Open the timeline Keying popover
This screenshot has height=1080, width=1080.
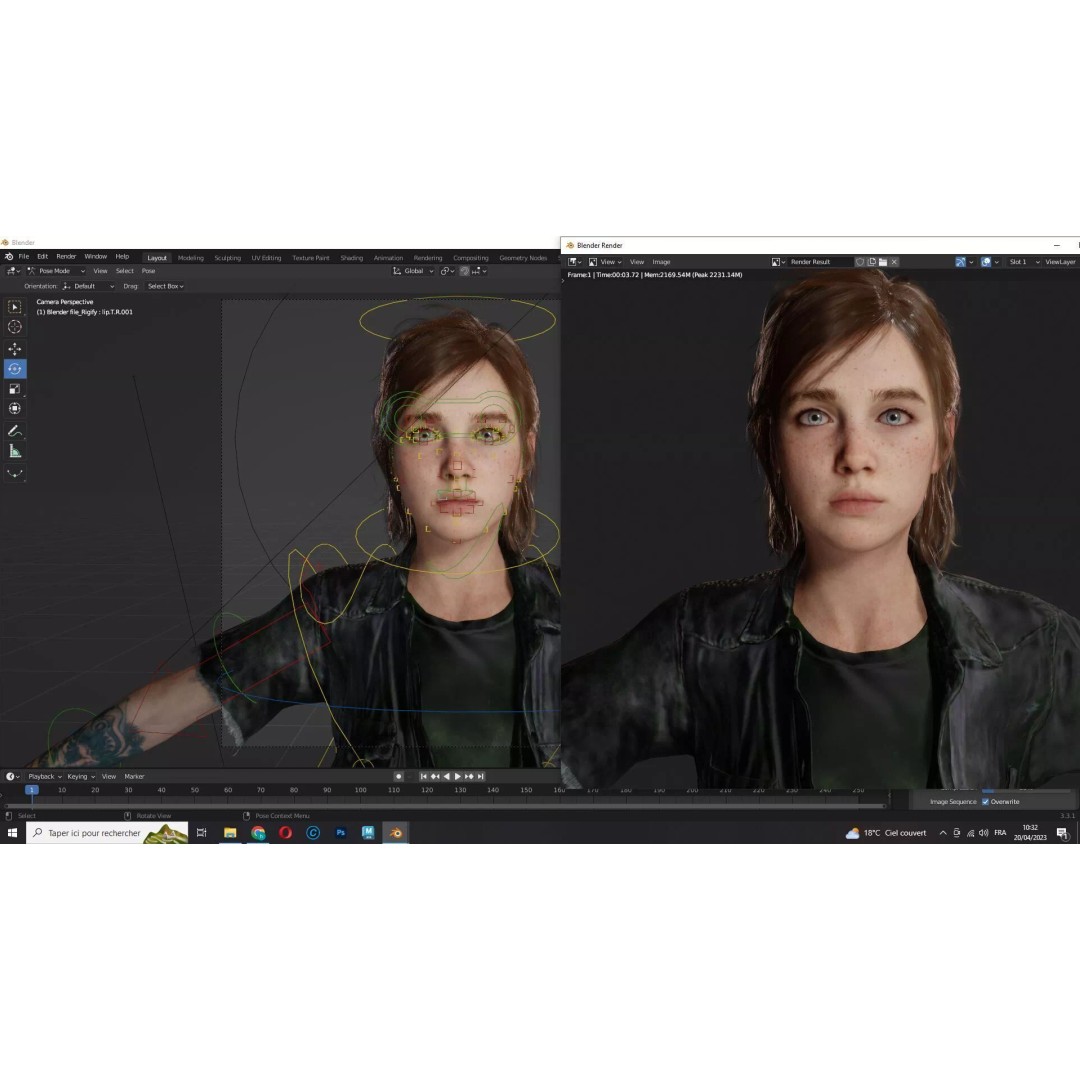[x=81, y=776]
